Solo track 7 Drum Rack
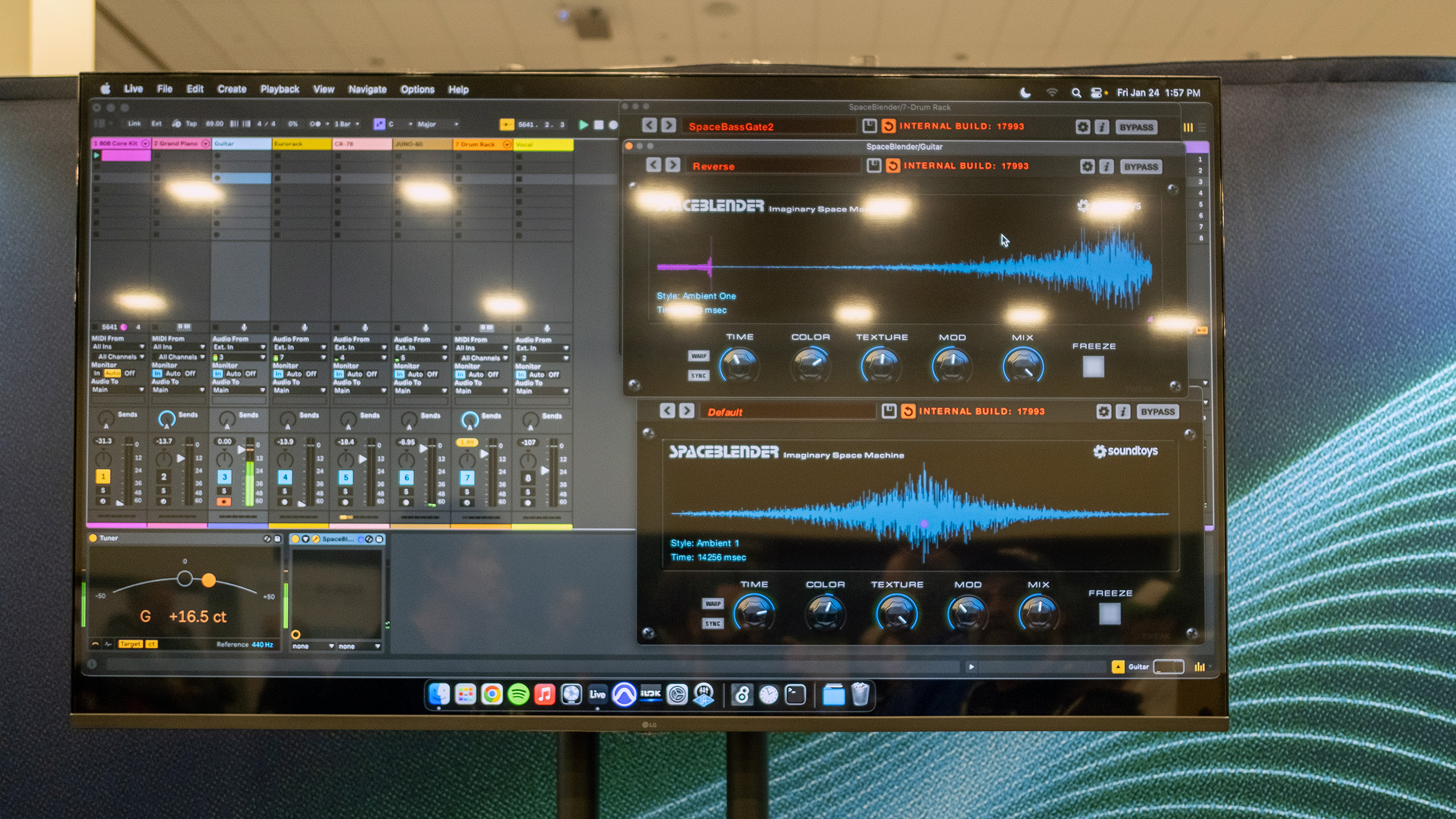Viewport: 1456px width, 819px height. click(467, 492)
